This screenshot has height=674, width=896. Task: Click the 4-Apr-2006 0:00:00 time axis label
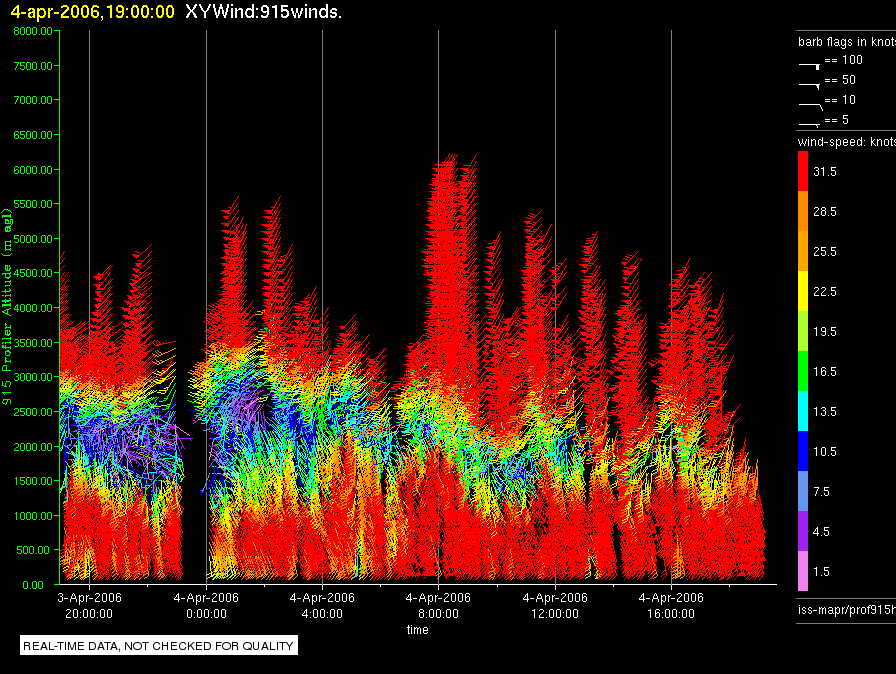tap(206, 605)
